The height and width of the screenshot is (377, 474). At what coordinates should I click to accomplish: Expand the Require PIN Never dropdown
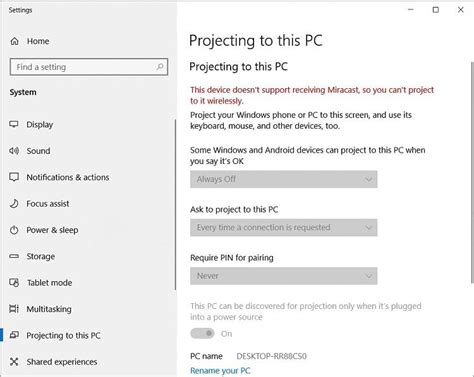click(x=284, y=276)
